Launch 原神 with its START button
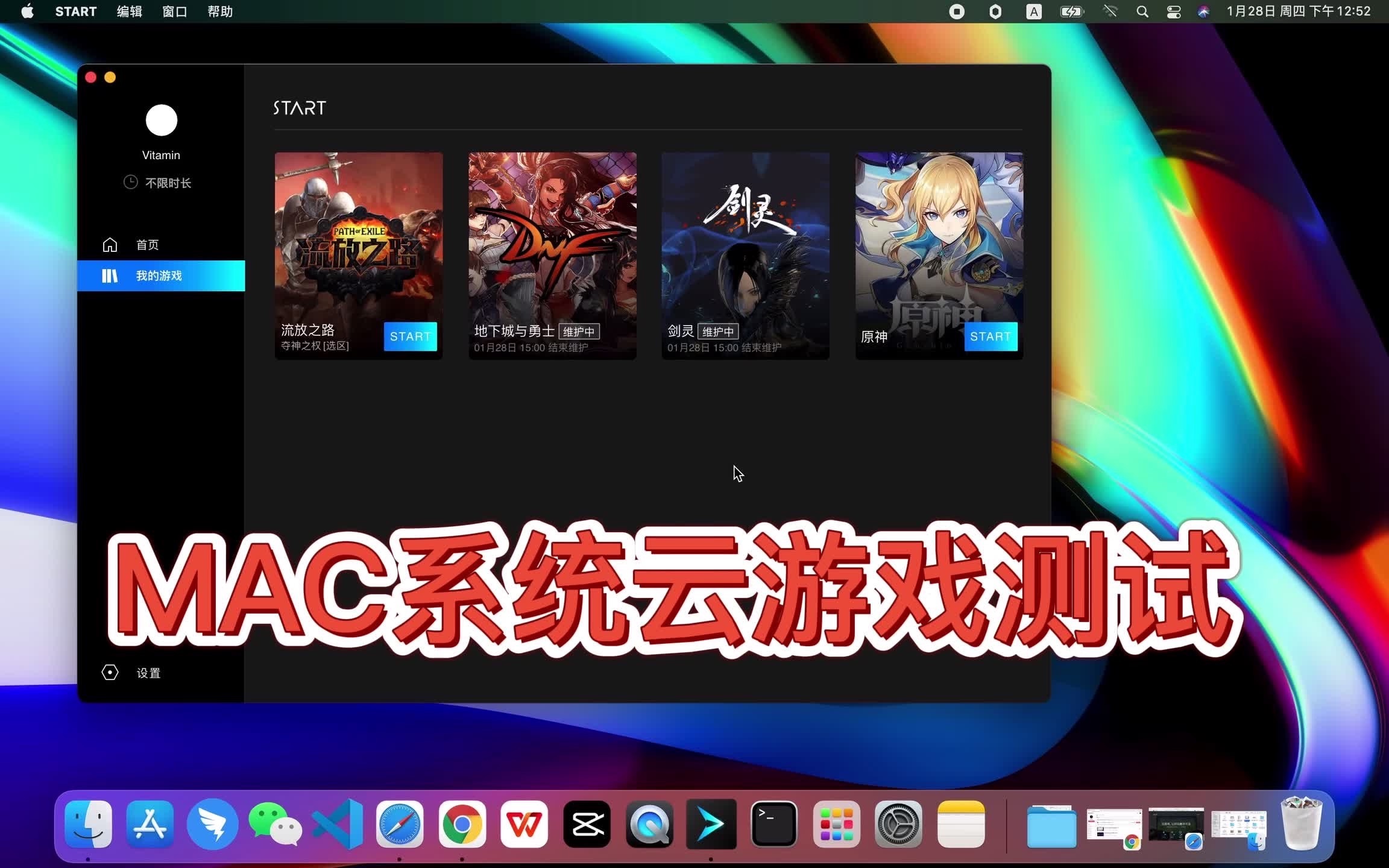The height and width of the screenshot is (868, 1389). point(990,336)
